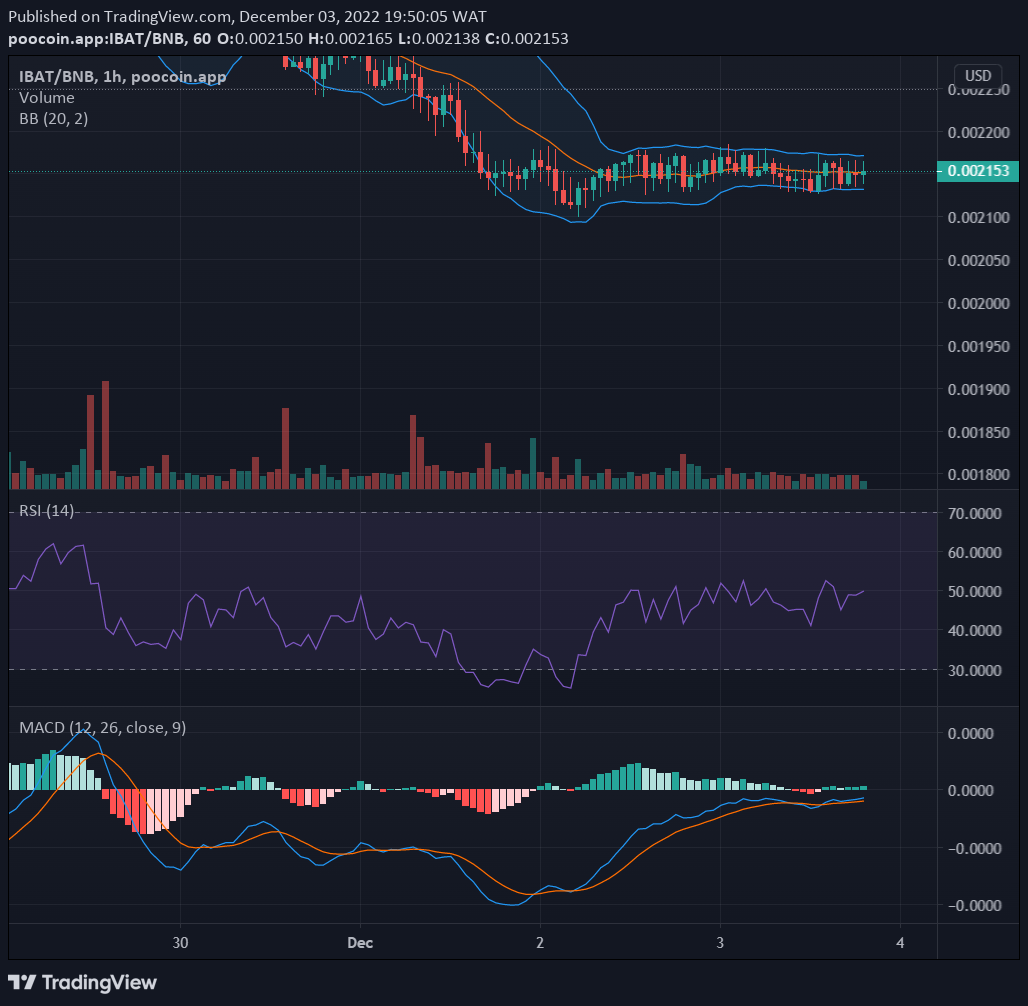This screenshot has width=1028, height=1006.
Task: Click the 0.002050 price axis label
Action: [x=978, y=260]
